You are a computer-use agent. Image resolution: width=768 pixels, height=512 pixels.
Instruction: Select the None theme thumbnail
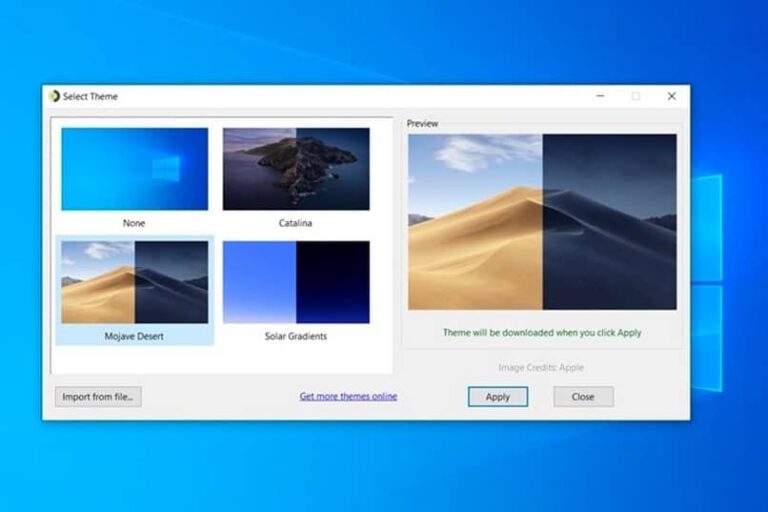pos(135,169)
